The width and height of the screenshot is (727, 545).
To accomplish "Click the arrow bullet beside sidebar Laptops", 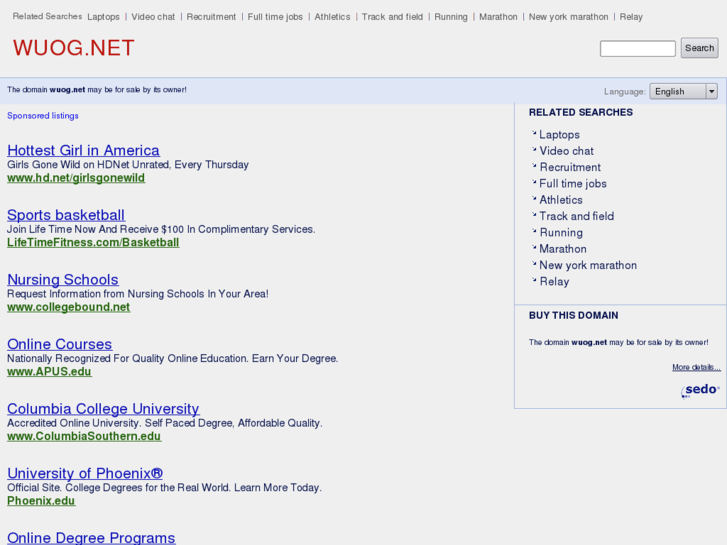I will [534, 133].
